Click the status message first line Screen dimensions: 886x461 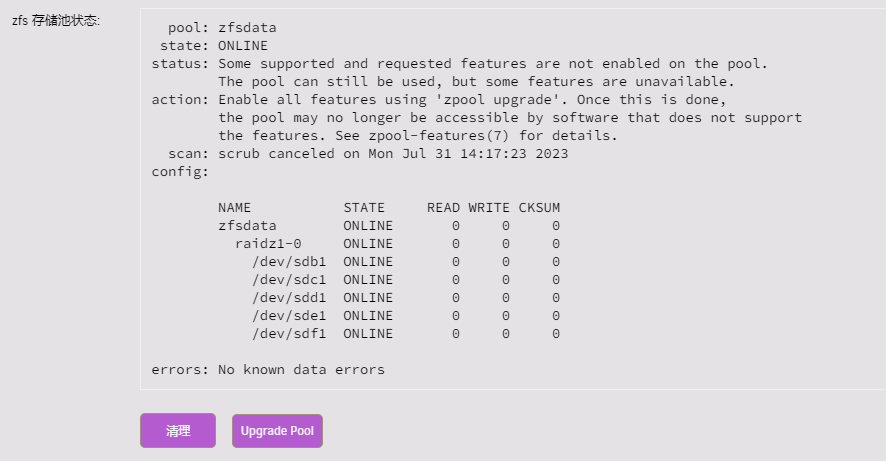tap(459, 64)
